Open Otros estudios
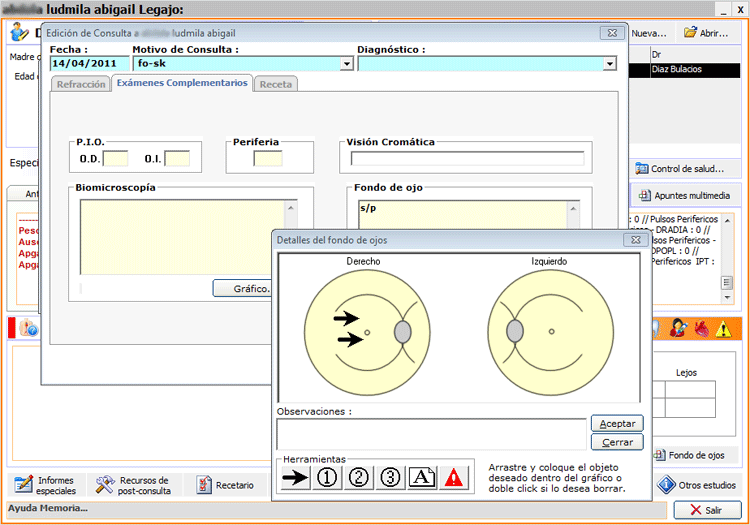 [x=699, y=486]
